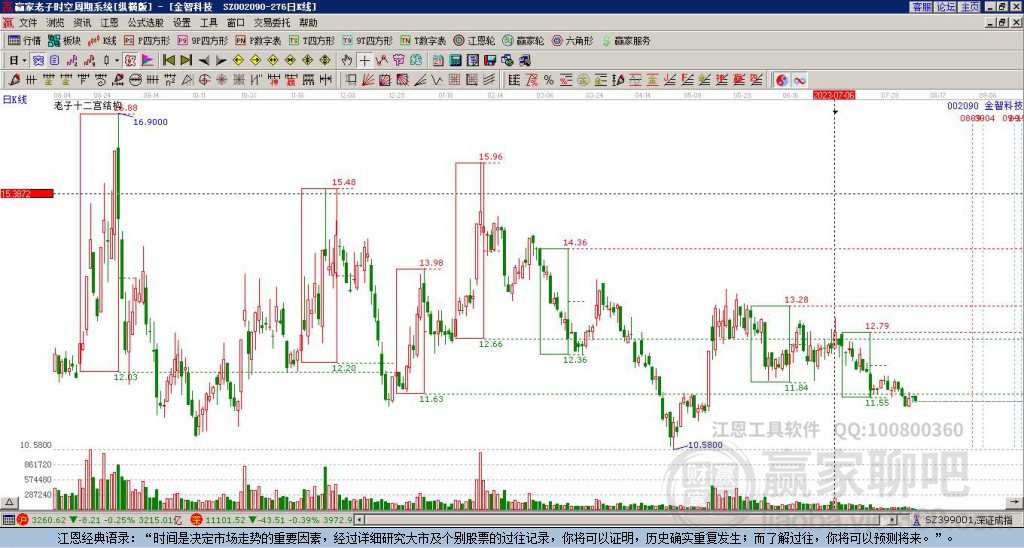1024x548 pixels.
Task: Toggle the 权 adjustment button
Action: pos(130,61)
